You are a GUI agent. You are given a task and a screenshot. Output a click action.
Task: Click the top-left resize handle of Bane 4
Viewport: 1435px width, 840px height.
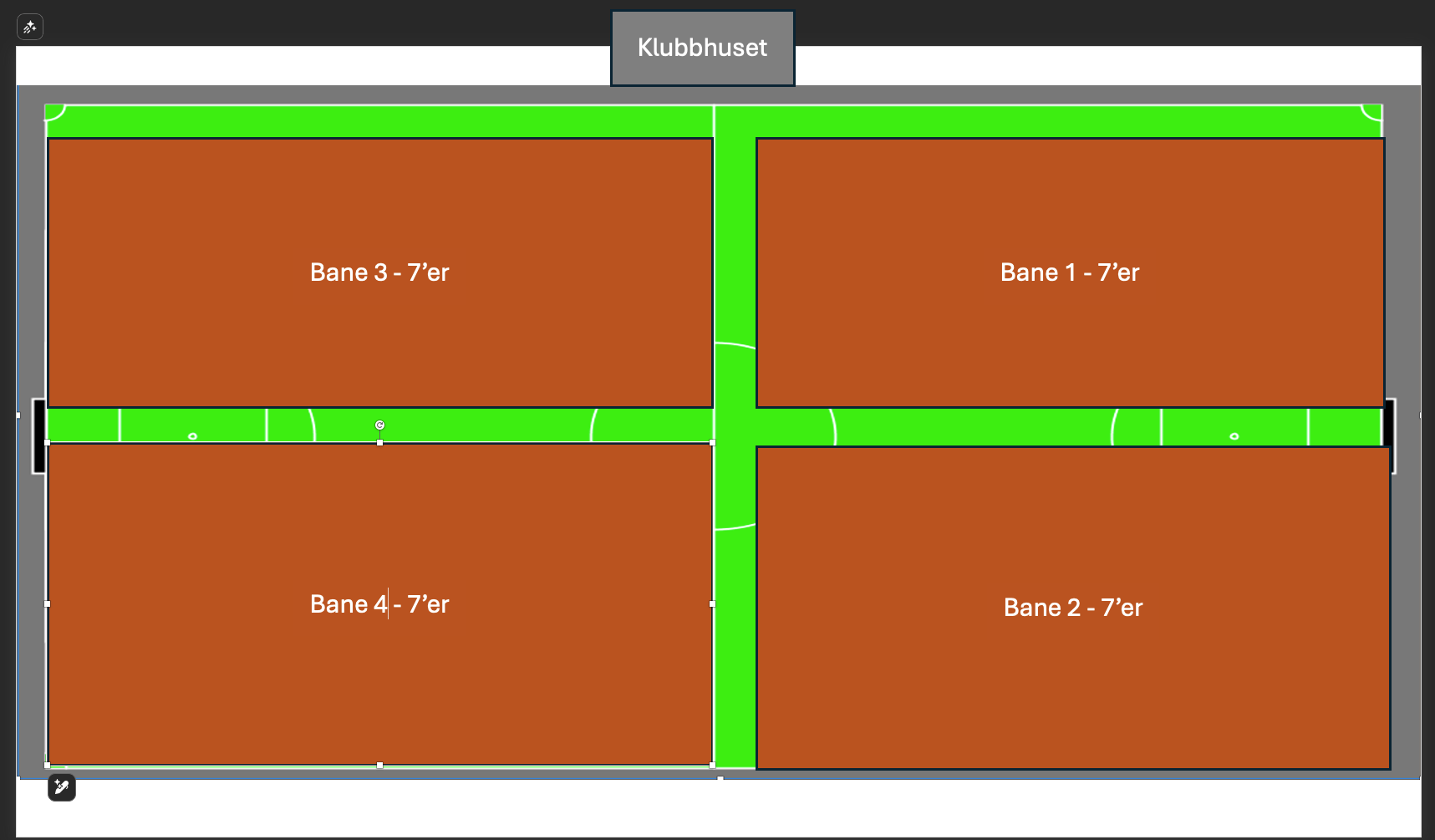pos(48,443)
